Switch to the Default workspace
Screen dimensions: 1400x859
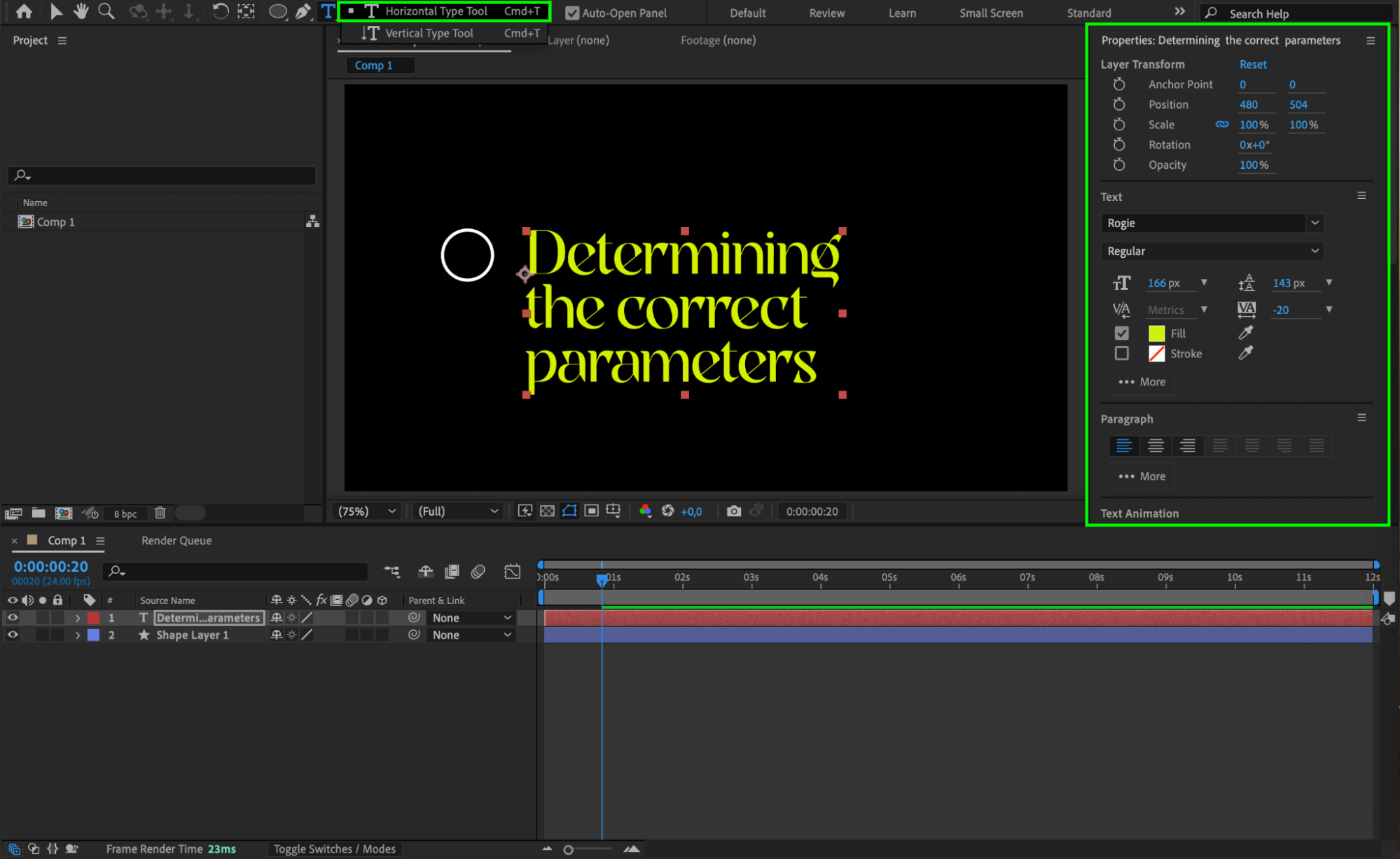tap(747, 13)
